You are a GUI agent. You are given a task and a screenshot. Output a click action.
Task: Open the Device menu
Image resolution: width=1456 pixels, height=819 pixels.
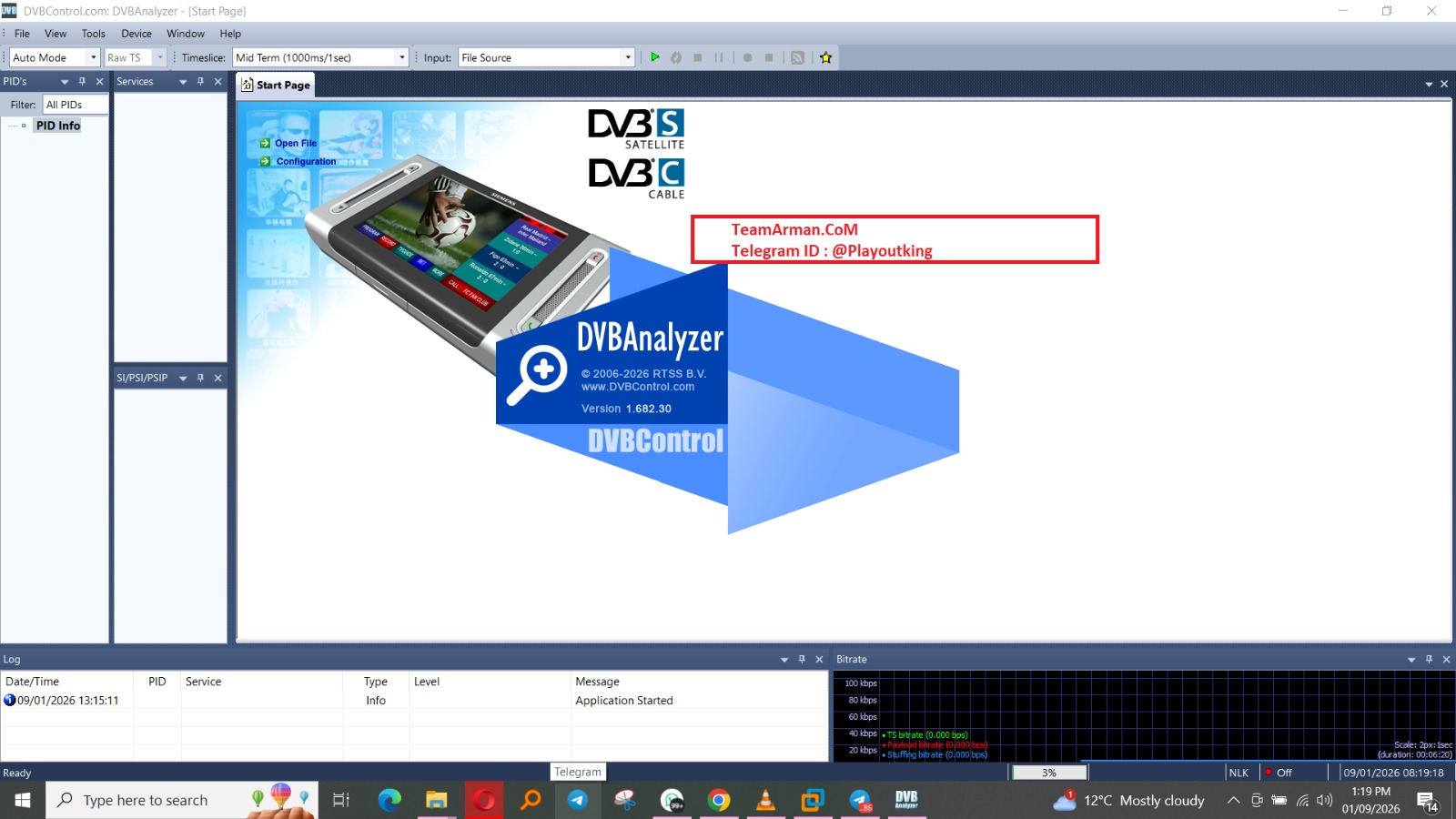tap(136, 34)
